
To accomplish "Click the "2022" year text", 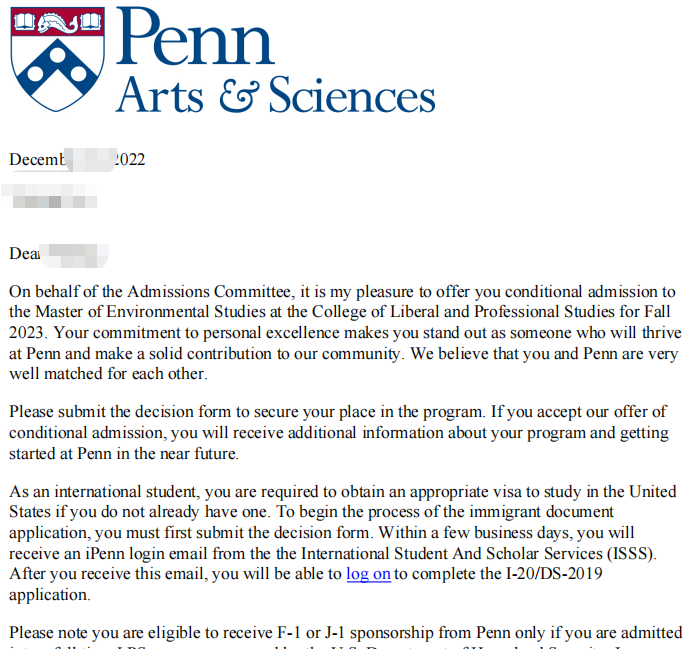I will click(x=130, y=160).
